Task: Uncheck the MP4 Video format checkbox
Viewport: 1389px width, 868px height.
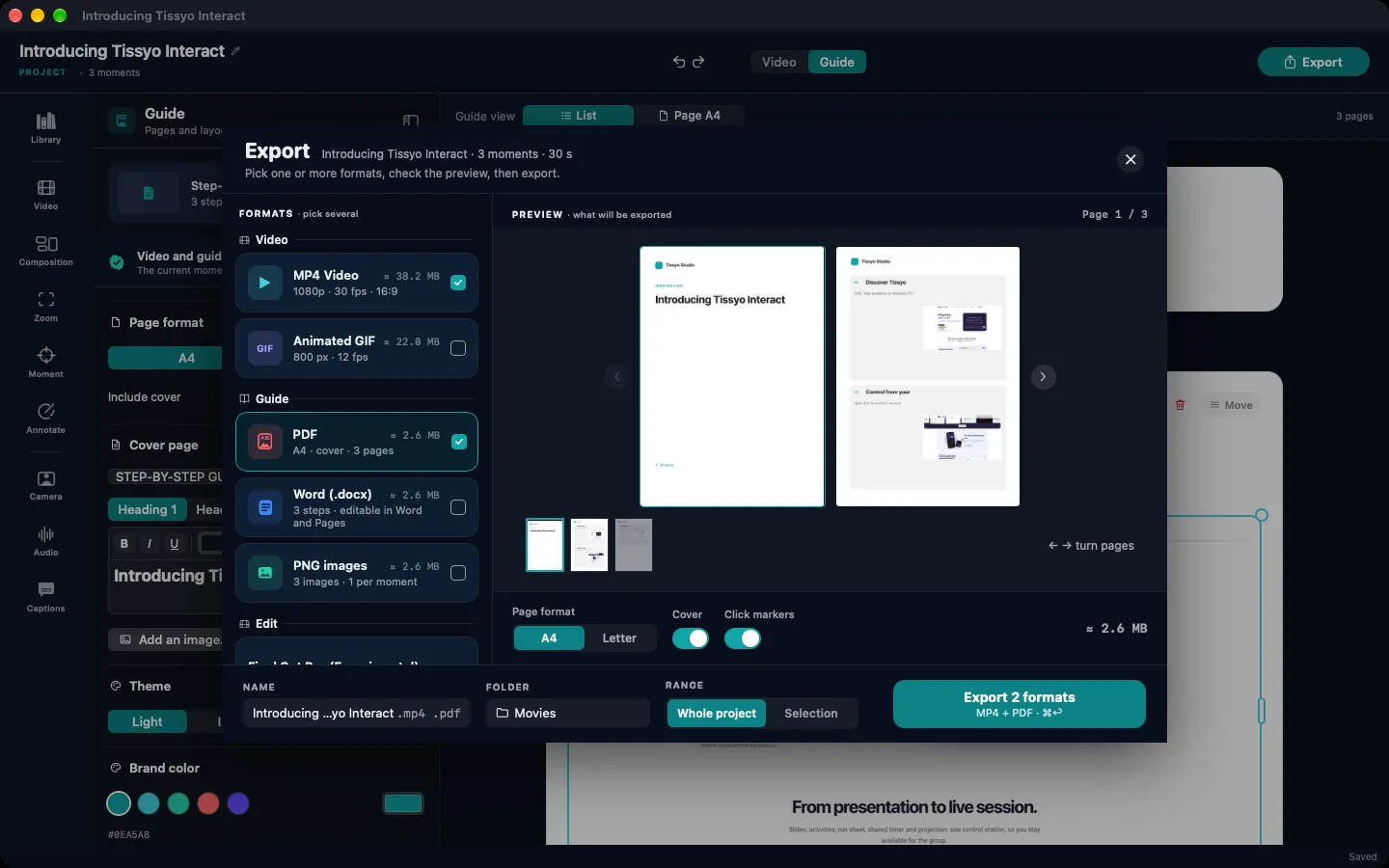Action: pos(458,283)
